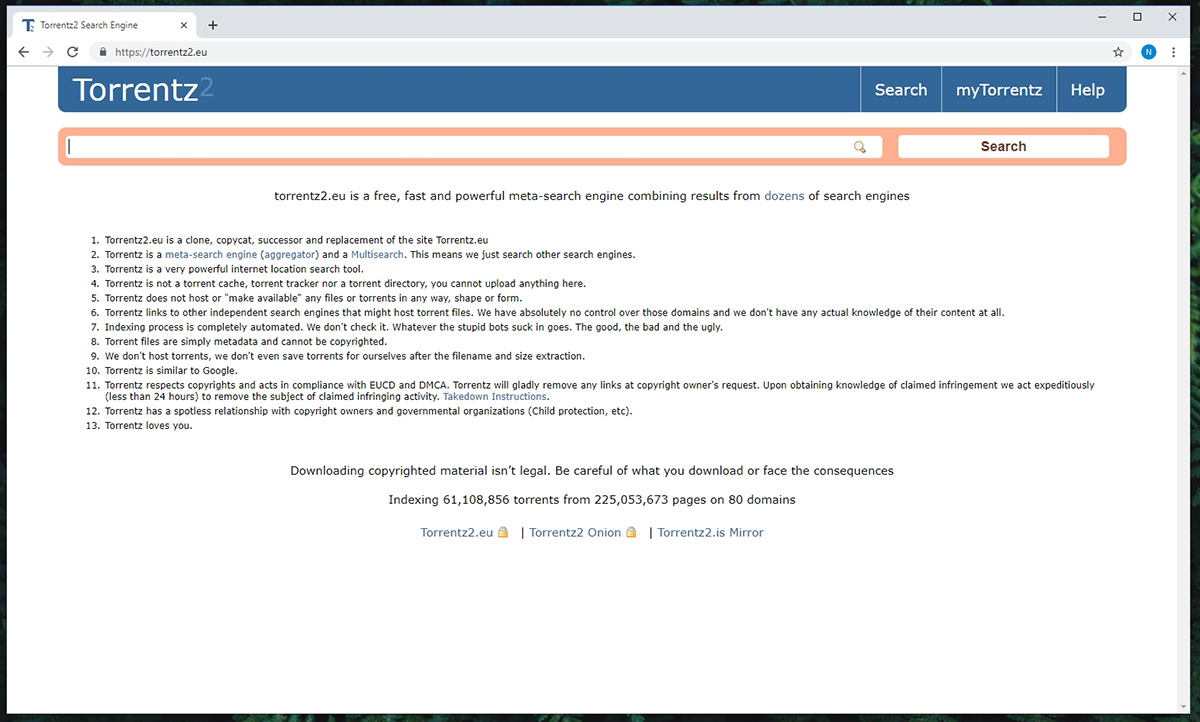Visit the Torrentz2 Onion footer link
This screenshot has height=722, width=1200.
coord(575,533)
